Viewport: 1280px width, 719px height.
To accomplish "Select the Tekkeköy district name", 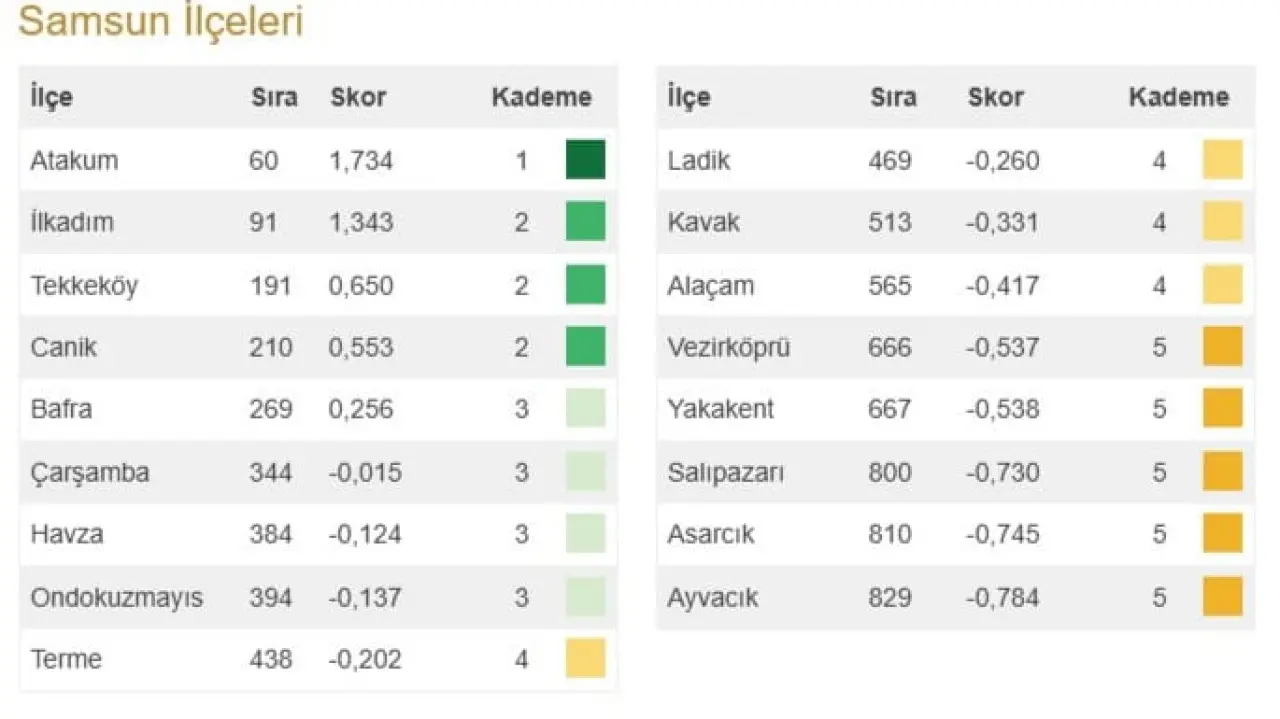I will coord(84,285).
